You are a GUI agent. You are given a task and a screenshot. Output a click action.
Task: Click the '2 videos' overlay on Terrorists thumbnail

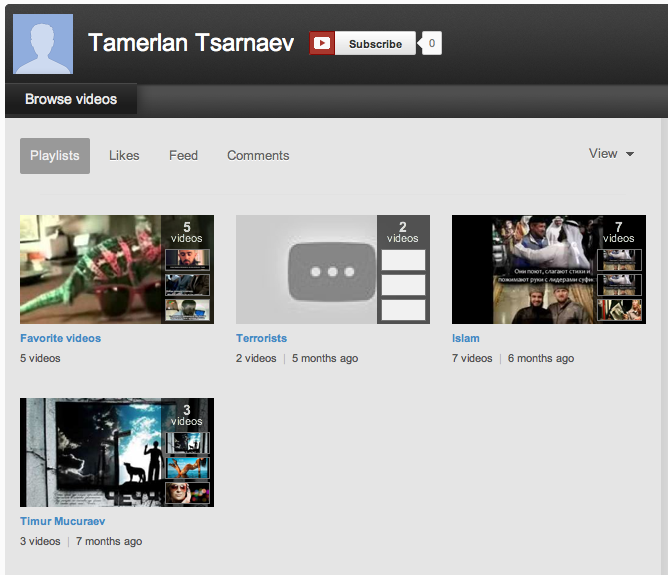(403, 232)
